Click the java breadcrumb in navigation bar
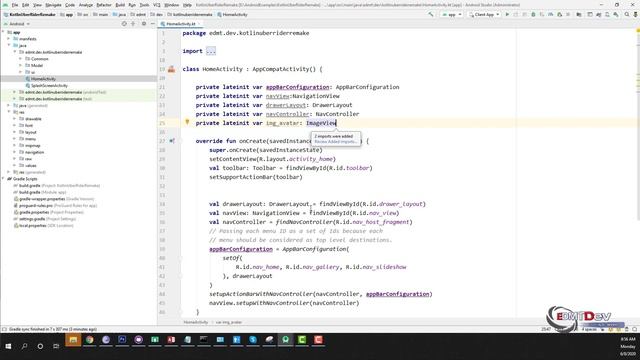Screen dimensions: 640x360 [x=119, y=14]
